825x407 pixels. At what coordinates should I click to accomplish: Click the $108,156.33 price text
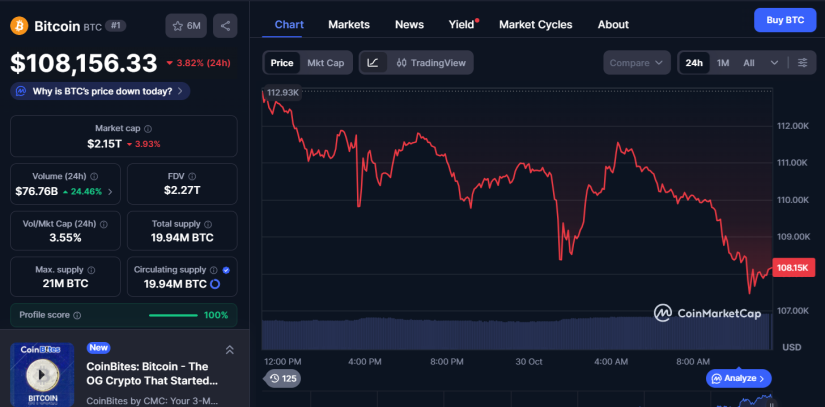pyautogui.click(x=84, y=63)
